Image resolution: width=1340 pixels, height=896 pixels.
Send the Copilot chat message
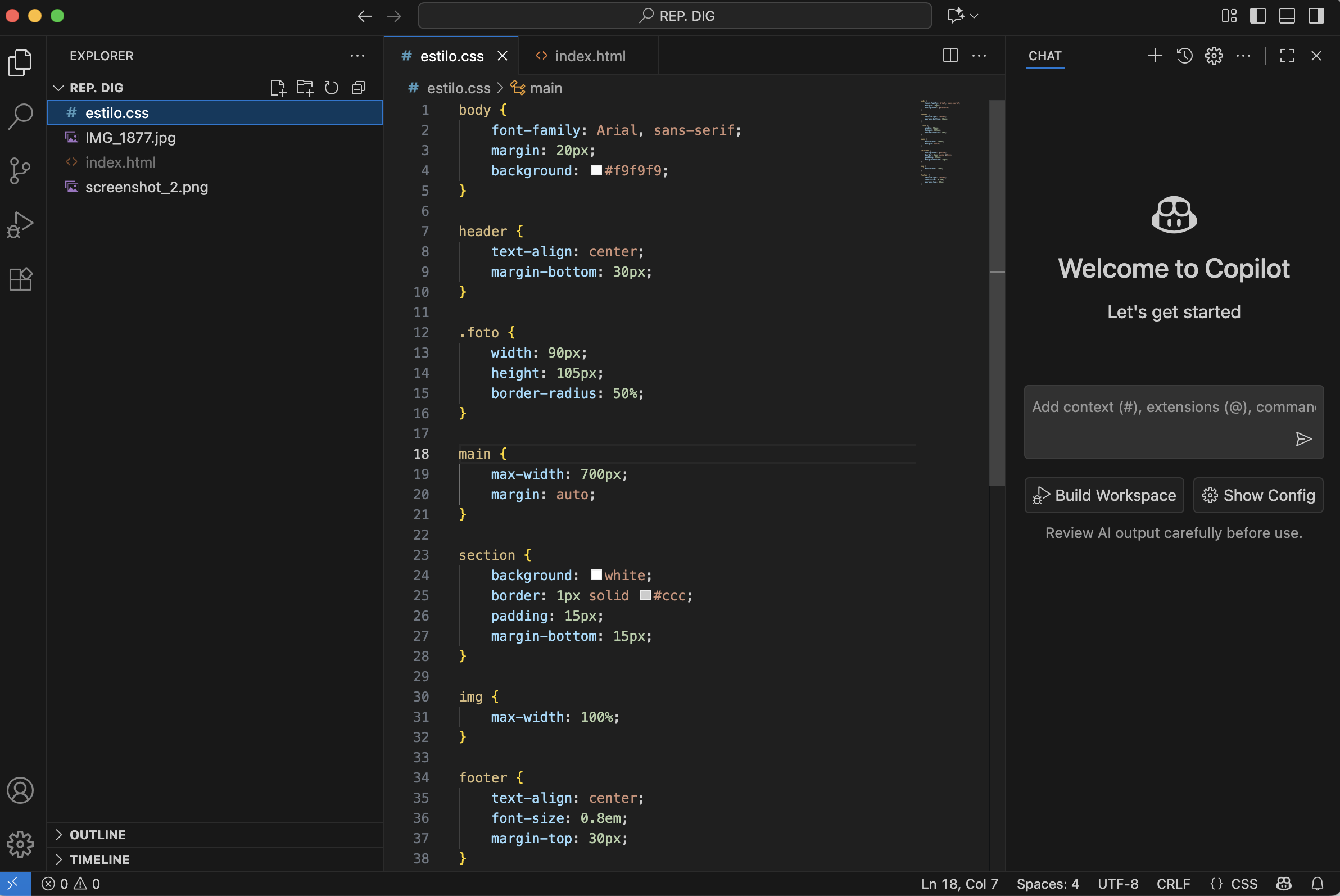(x=1303, y=439)
